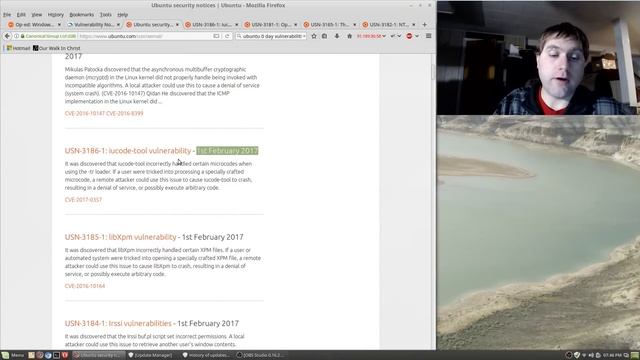The width and height of the screenshot is (640, 360).
Task: Open the volume icon in the system tray
Action: pyautogui.click(x=591, y=355)
